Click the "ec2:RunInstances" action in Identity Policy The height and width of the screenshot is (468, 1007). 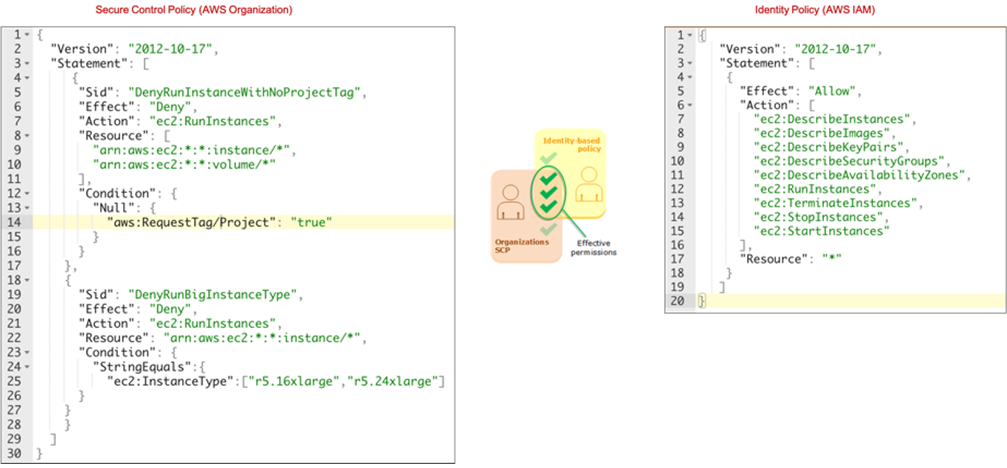(816, 189)
